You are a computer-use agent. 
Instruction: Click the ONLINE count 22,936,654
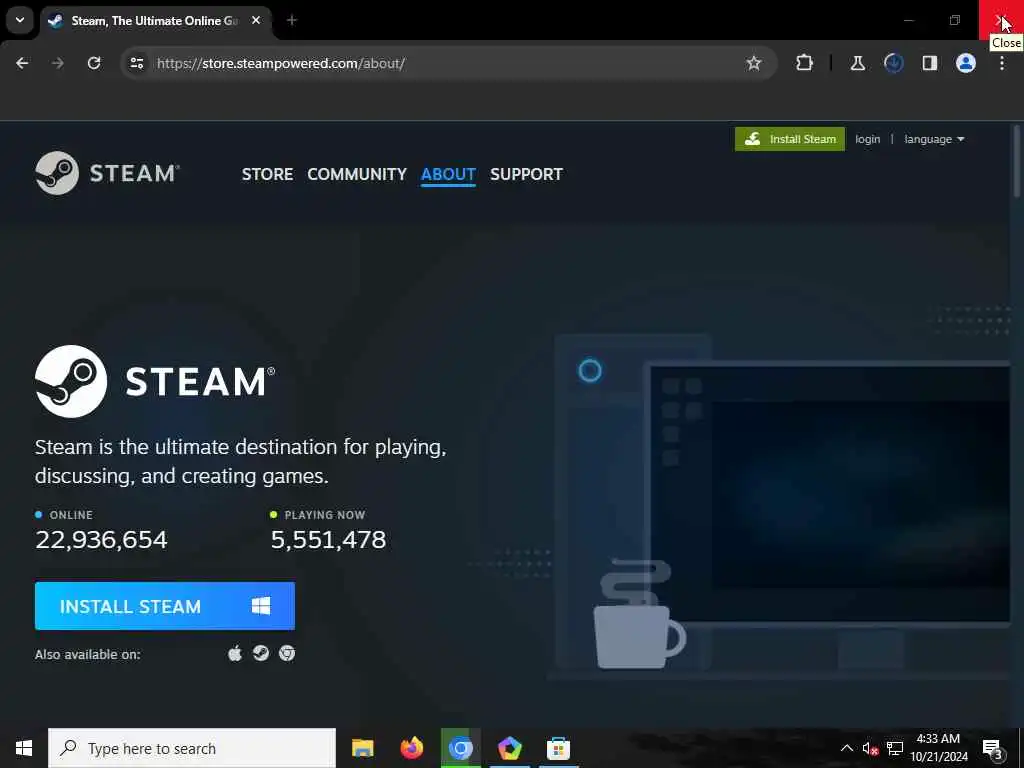101,540
